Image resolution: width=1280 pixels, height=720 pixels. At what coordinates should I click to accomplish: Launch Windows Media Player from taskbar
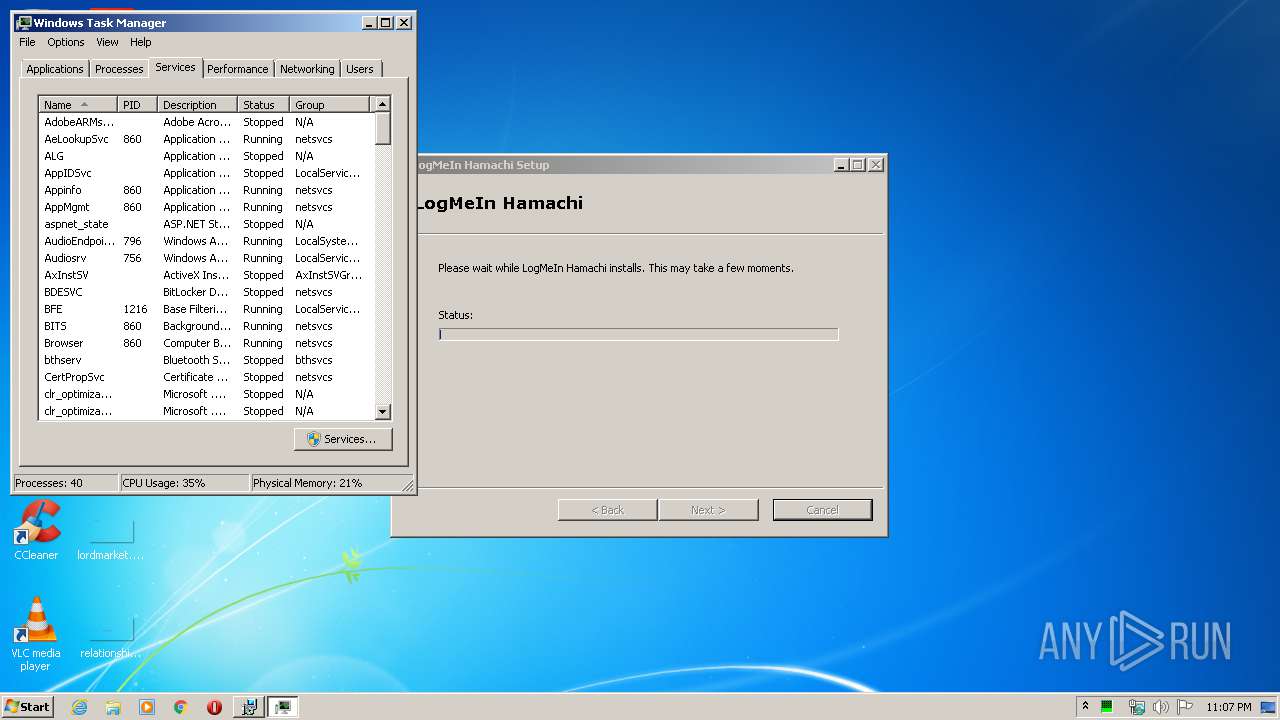147,707
